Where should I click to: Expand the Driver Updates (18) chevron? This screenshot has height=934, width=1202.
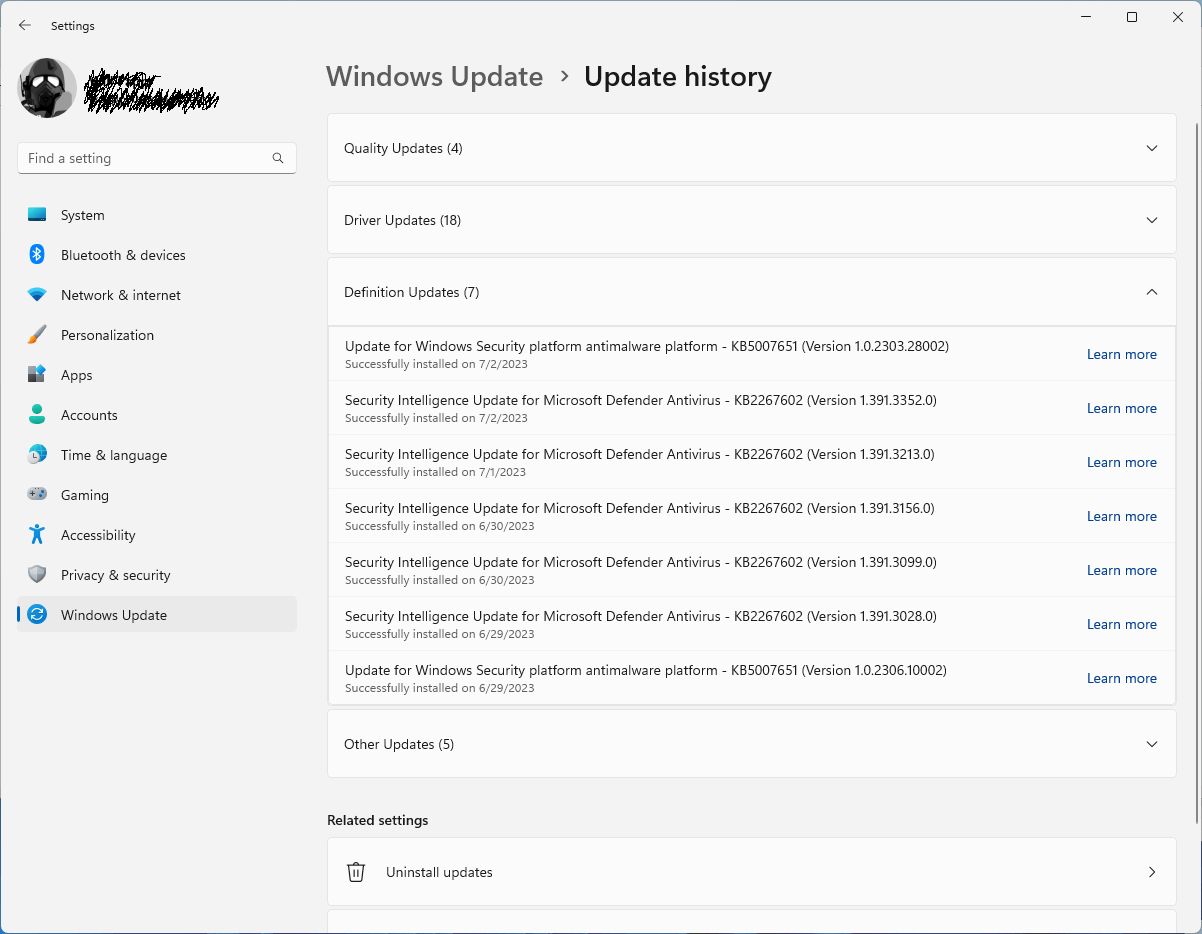pos(1152,220)
